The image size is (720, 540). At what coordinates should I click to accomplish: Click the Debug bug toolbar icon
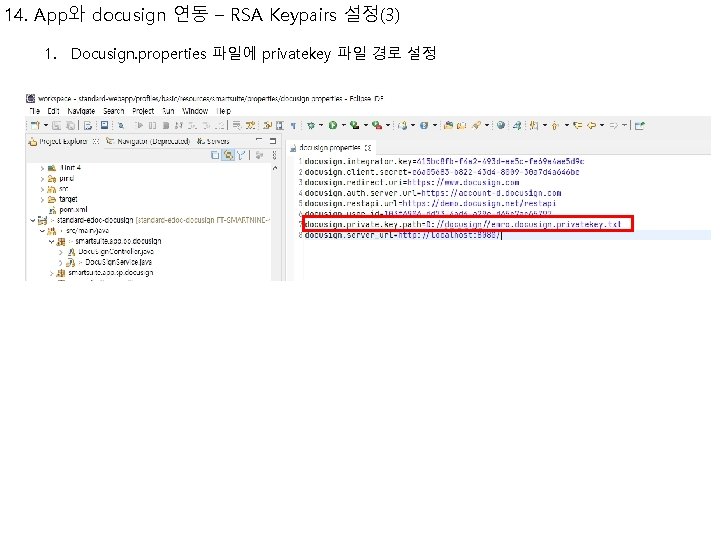311,125
